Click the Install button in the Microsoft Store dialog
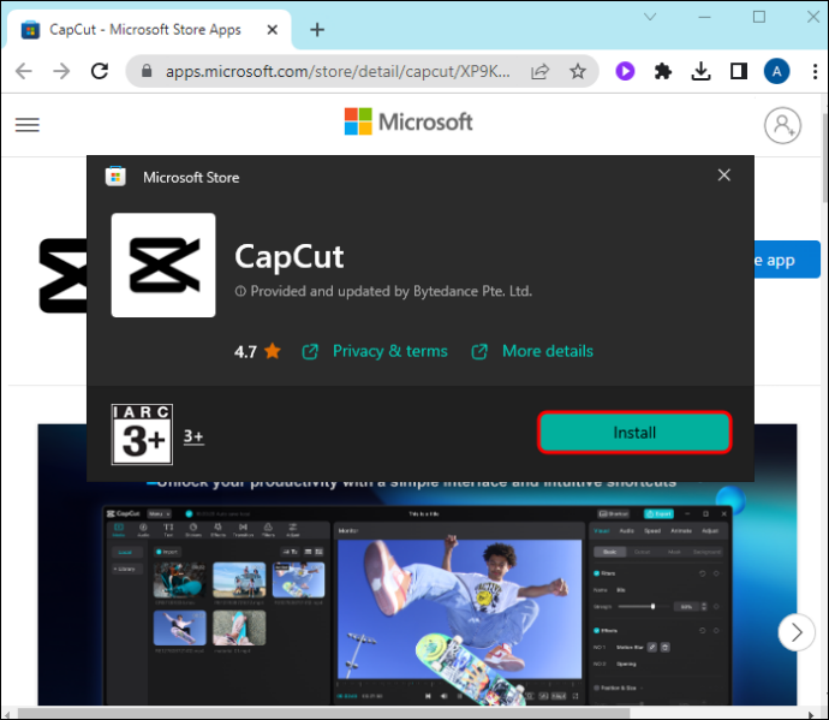The image size is (829, 720). [x=634, y=432]
